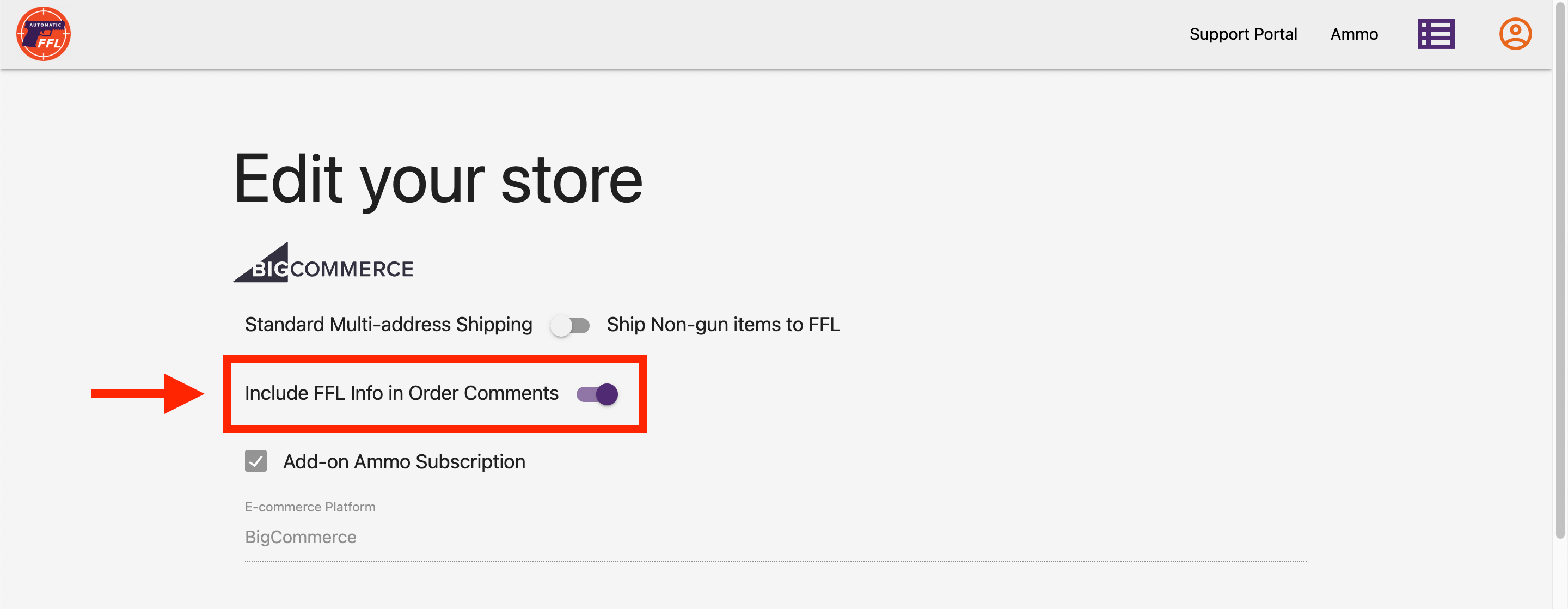Select the Ship Non-gun items to FFL label
This screenshot has height=609, width=1568.
point(722,325)
